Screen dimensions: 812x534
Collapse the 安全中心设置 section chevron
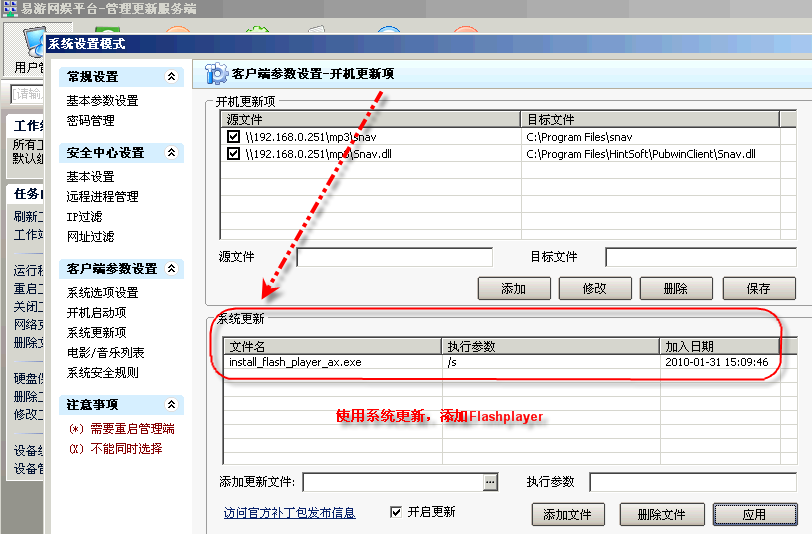tap(171, 152)
